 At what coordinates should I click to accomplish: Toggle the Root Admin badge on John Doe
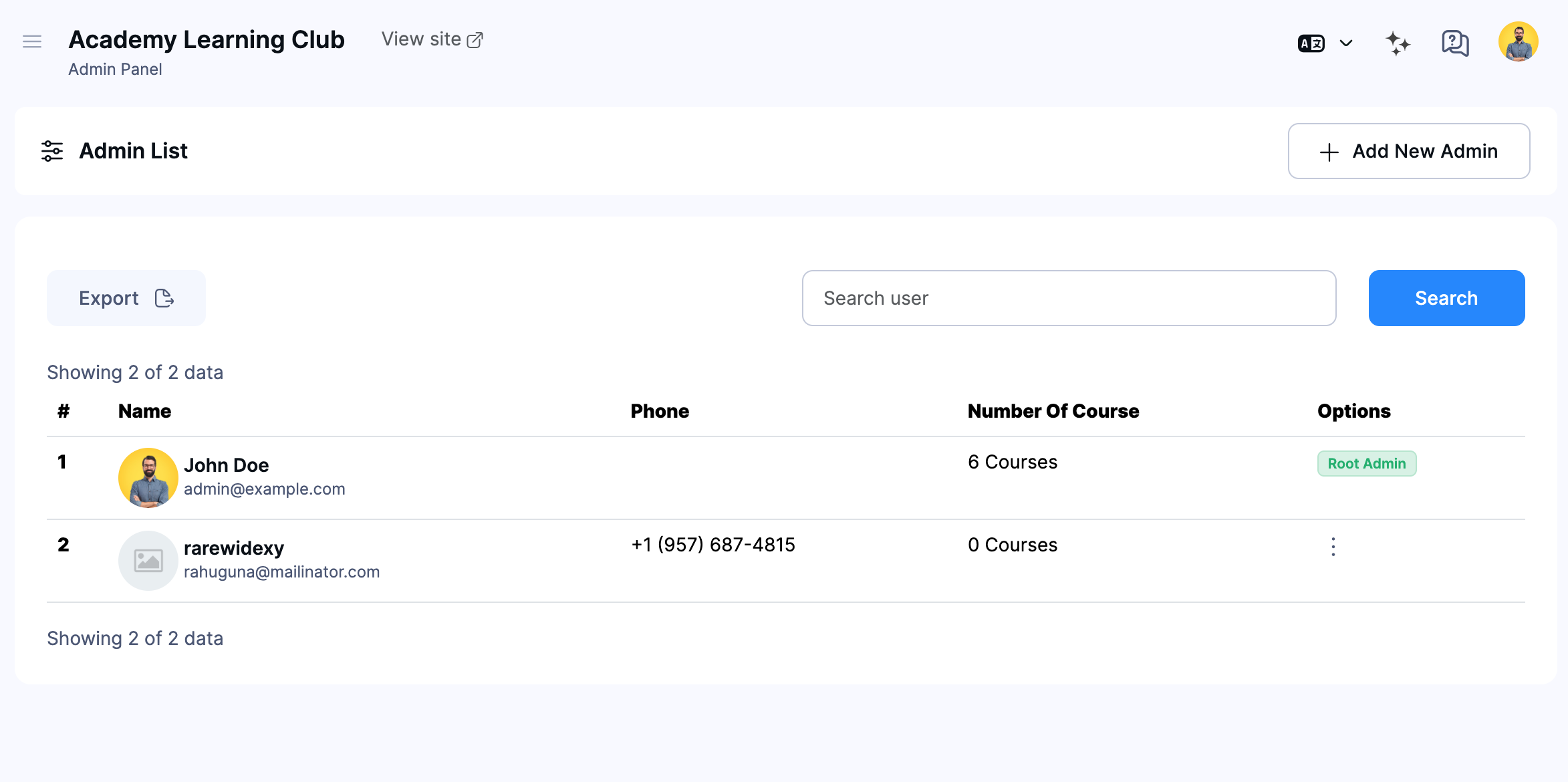[1366, 463]
